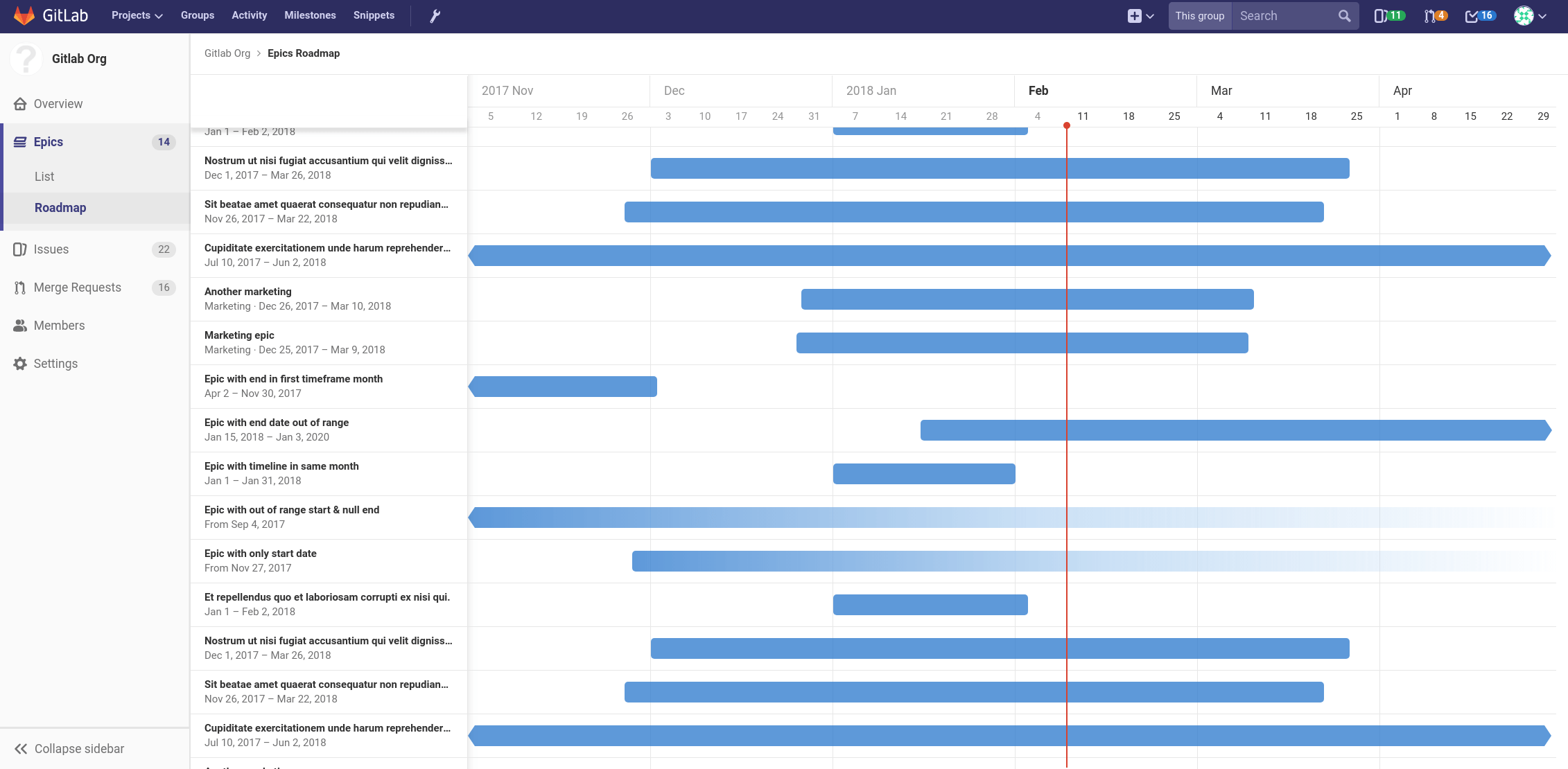Click the GitLab fox logo

click(24, 15)
